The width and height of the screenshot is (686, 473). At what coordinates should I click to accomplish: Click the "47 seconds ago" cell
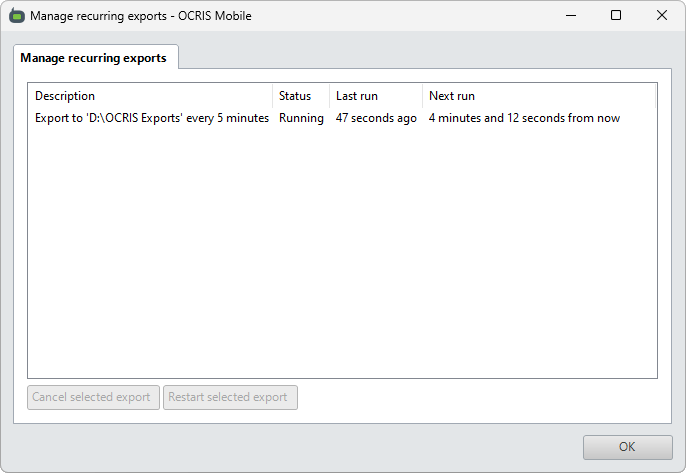tap(376, 118)
